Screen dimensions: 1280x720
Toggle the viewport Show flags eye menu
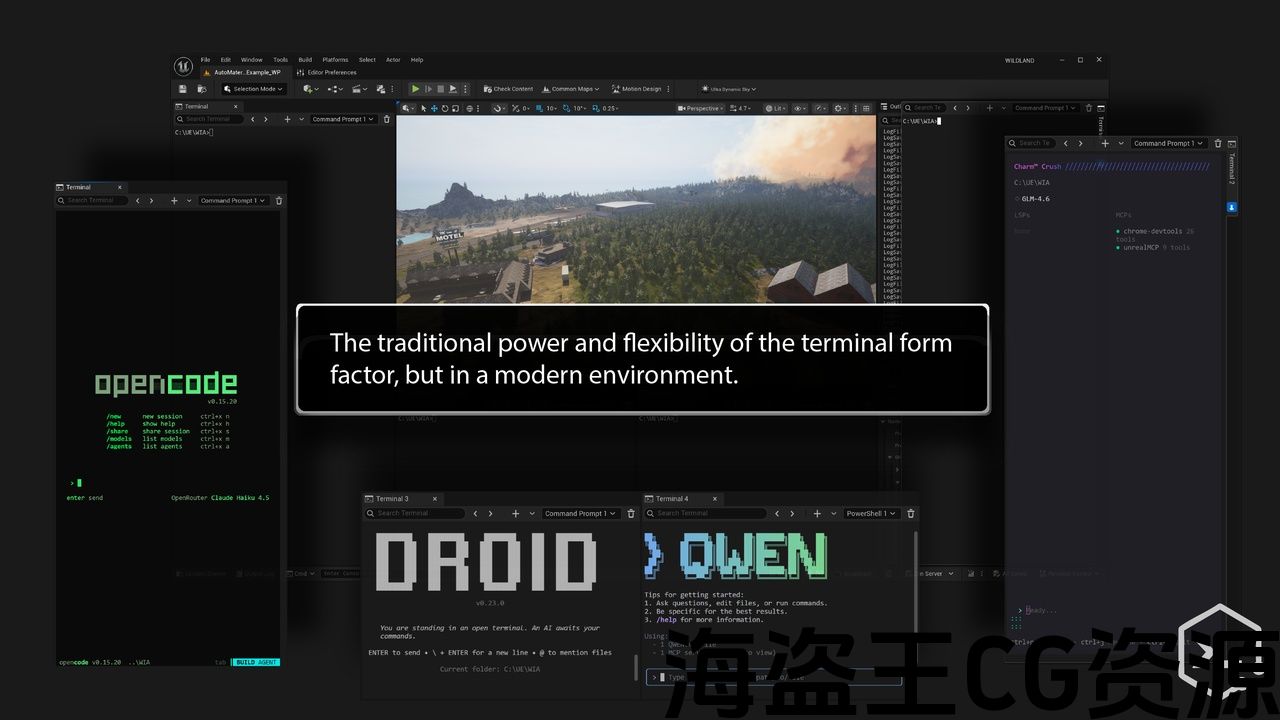pos(797,108)
